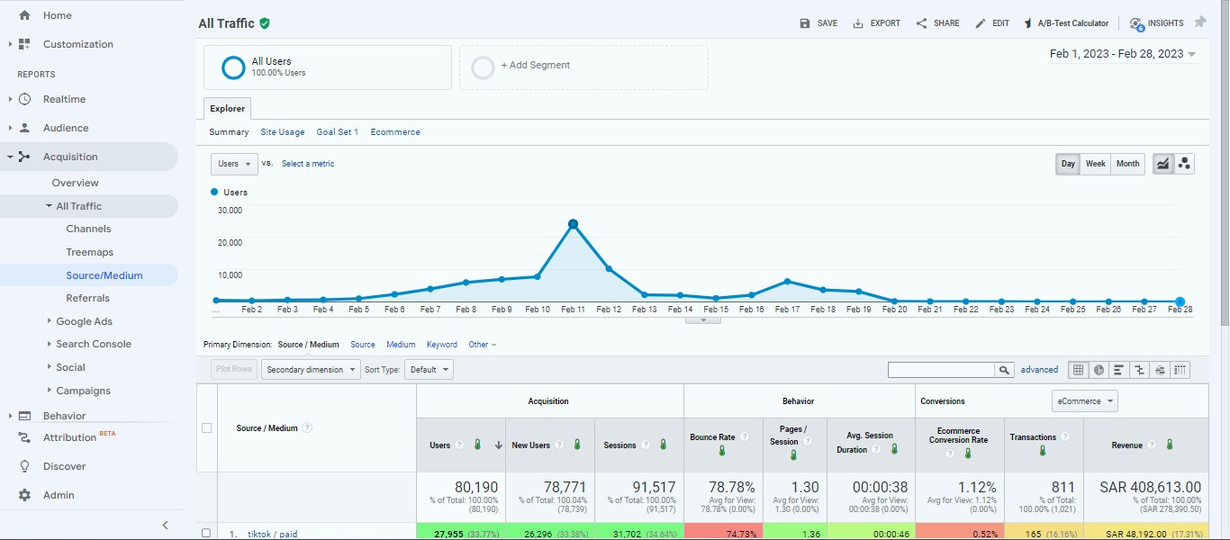Switch to the Site Usage tab
Image resolution: width=1230 pixels, height=540 pixels.
(x=282, y=132)
